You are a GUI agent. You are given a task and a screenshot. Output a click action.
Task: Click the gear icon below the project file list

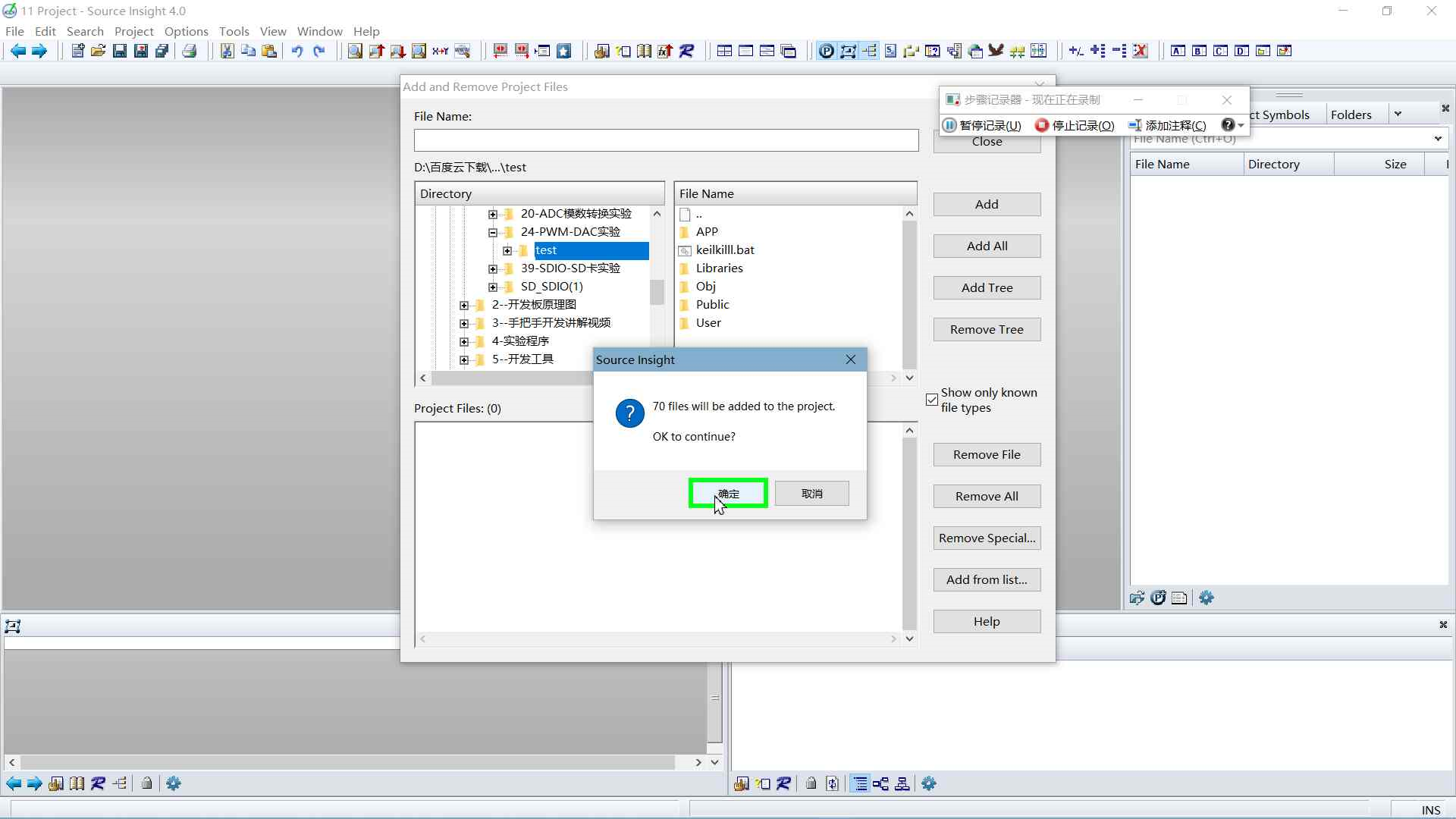click(1207, 598)
